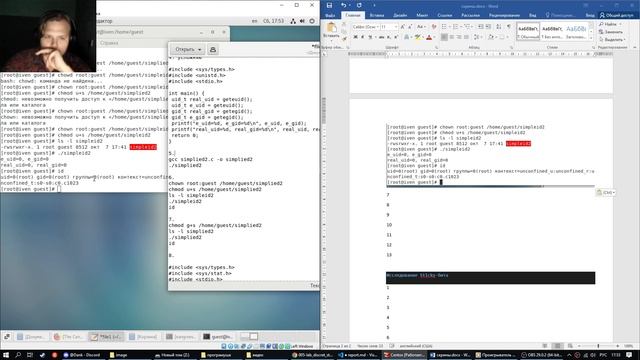The height and width of the screenshot is (360, 640).
Task: Apply bold formatting in Word ribbon
Action: [x=356, y=37]
